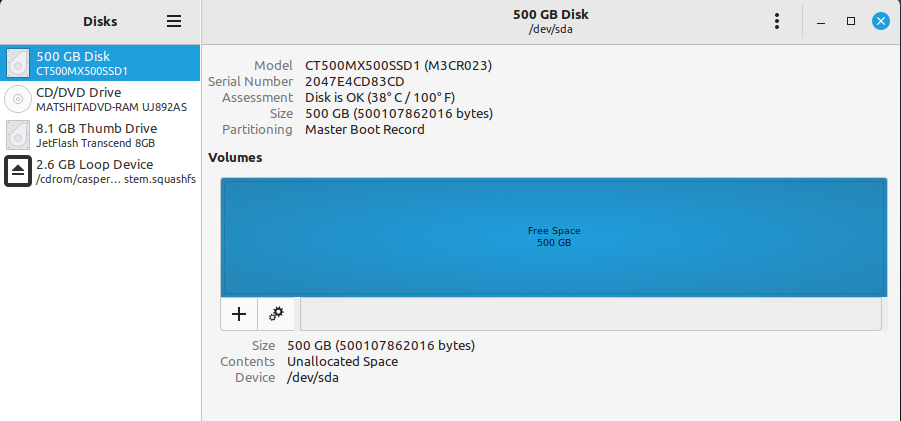Eject the 2.6 GB Loop Device
The height and width of the screenshot is (421, 901).
[19, 171]
